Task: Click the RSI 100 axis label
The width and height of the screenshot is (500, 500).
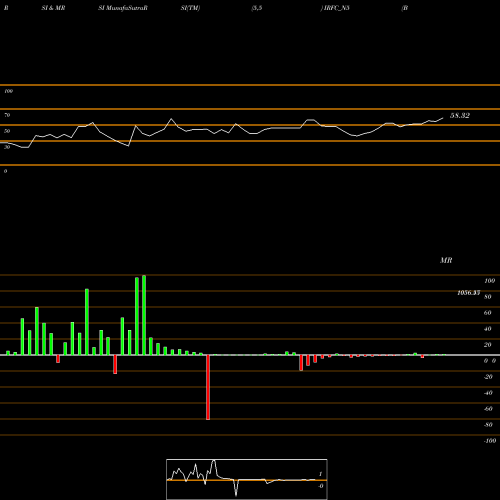Action: (8, 91)
